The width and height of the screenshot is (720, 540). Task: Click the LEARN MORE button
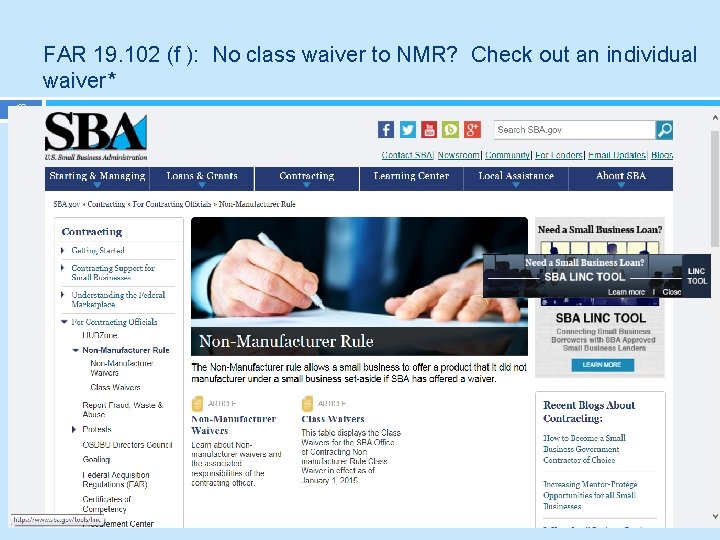coord(602,365)
